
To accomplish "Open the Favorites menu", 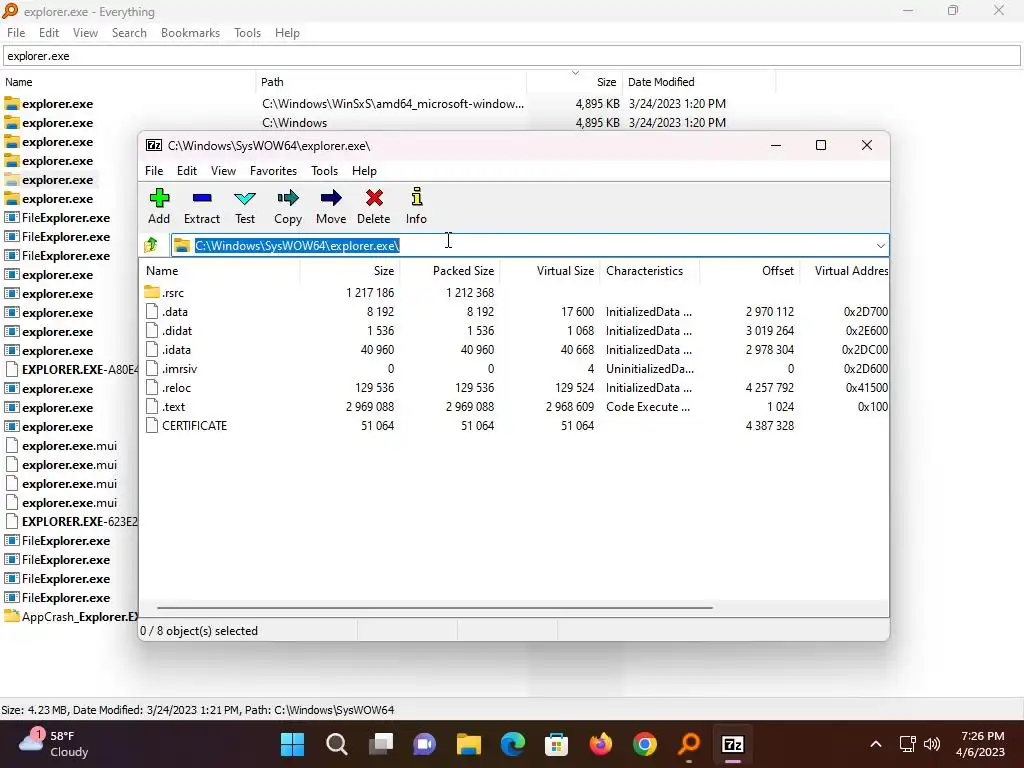I will [x=274, y=170].
